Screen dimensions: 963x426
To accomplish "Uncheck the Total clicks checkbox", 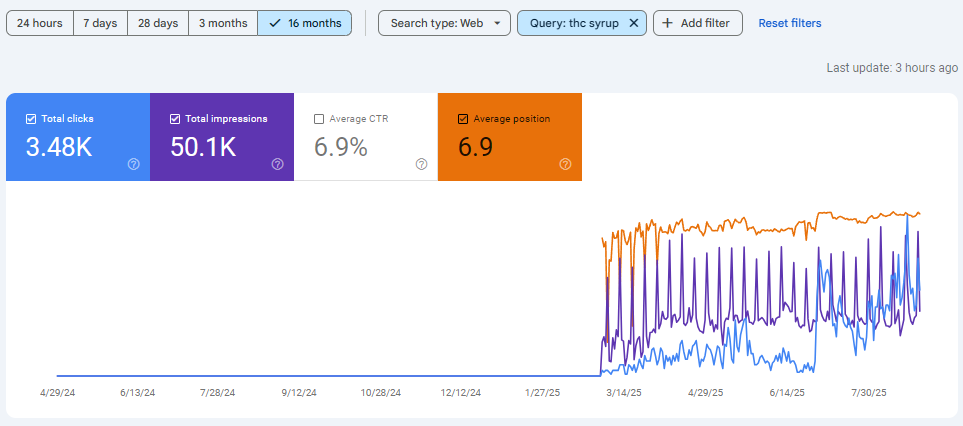I will 32,119.
